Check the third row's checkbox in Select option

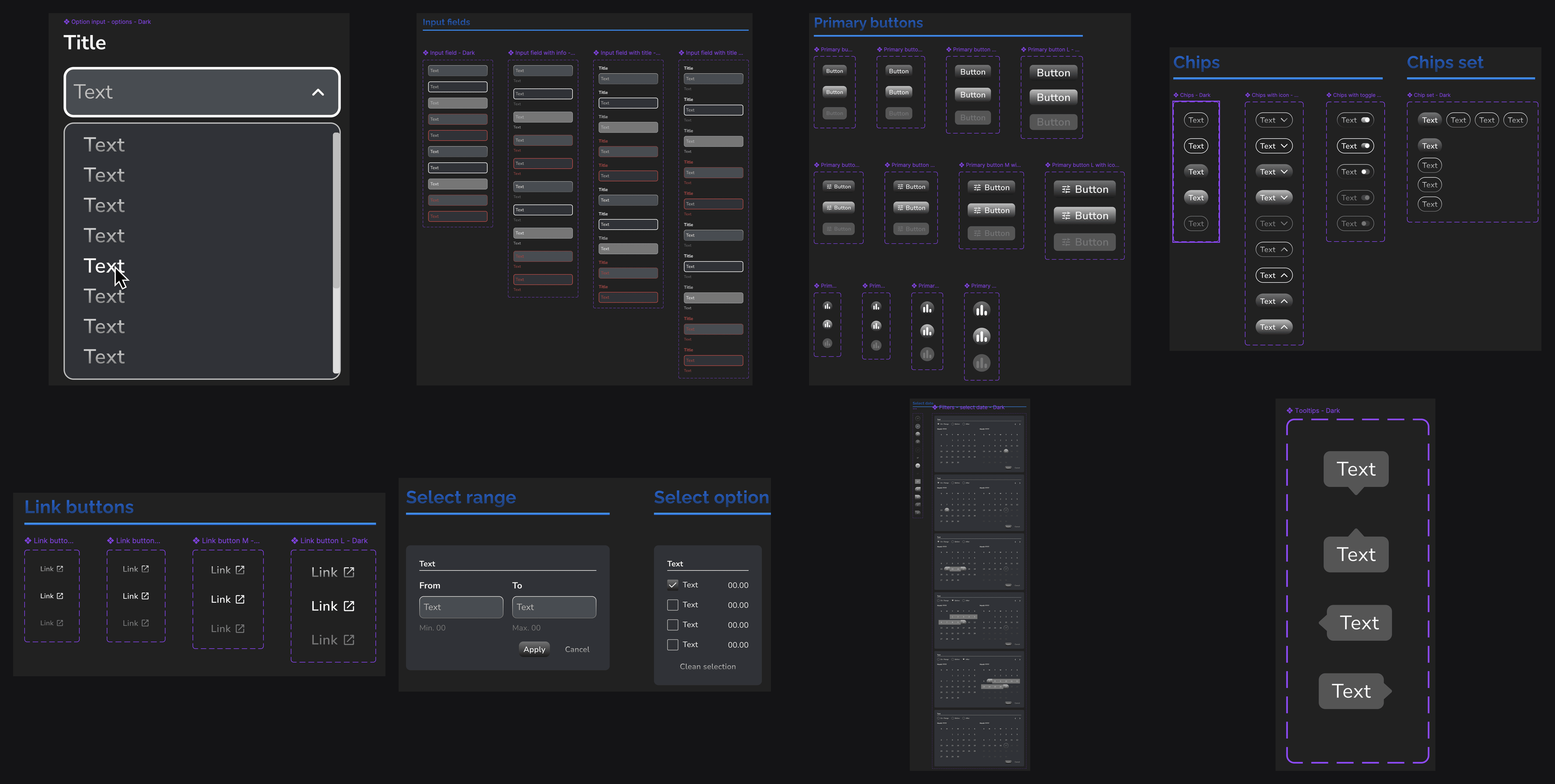click(672, 625)
